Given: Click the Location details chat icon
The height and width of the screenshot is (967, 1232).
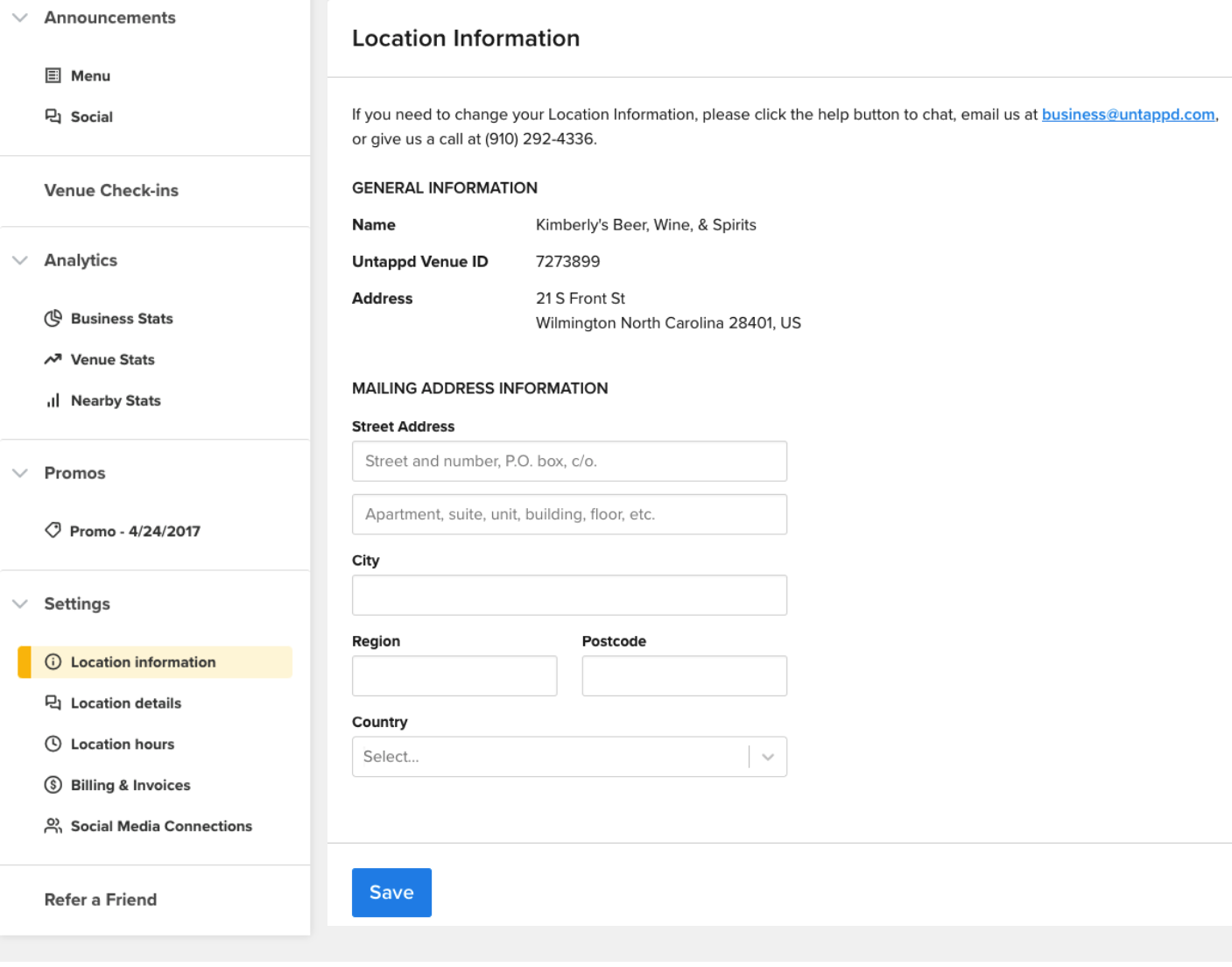Looking at the screenshot, I should [53, 702].
